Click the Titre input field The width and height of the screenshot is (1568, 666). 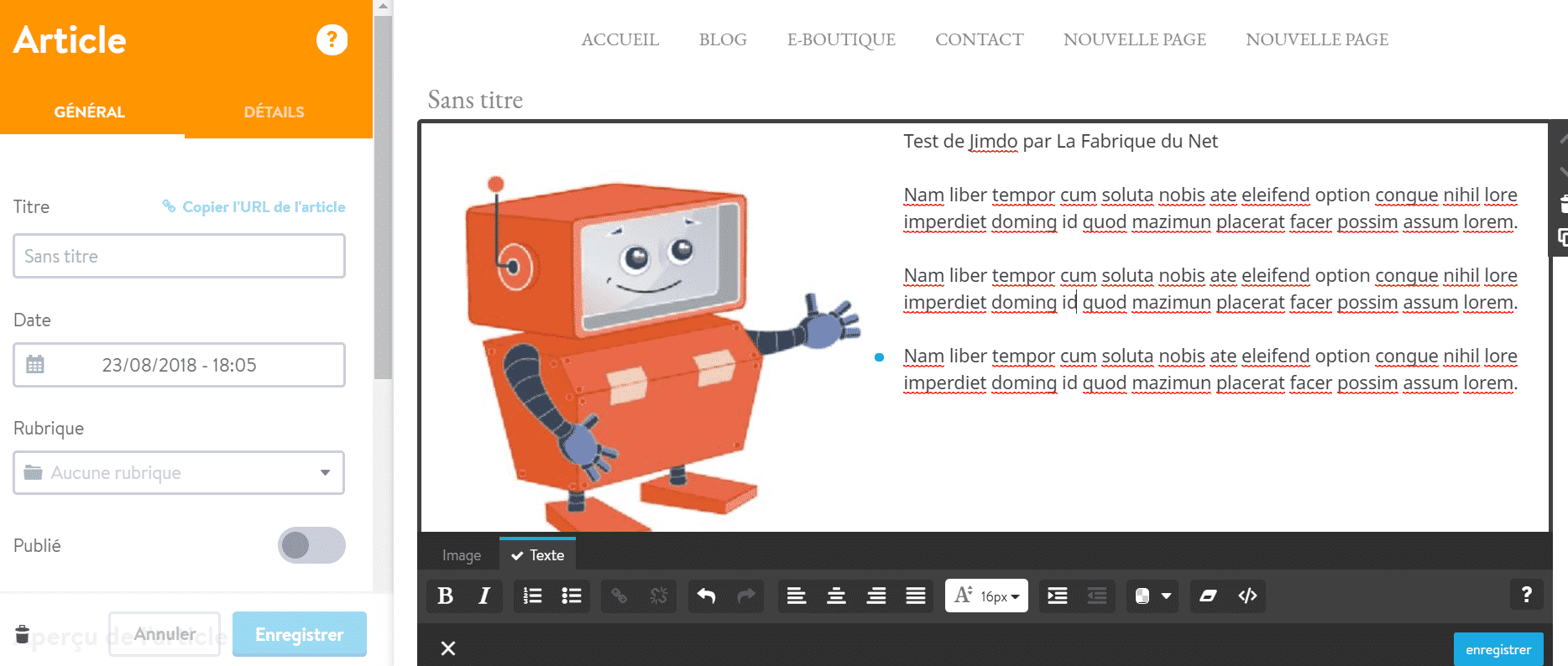[179, 256]
